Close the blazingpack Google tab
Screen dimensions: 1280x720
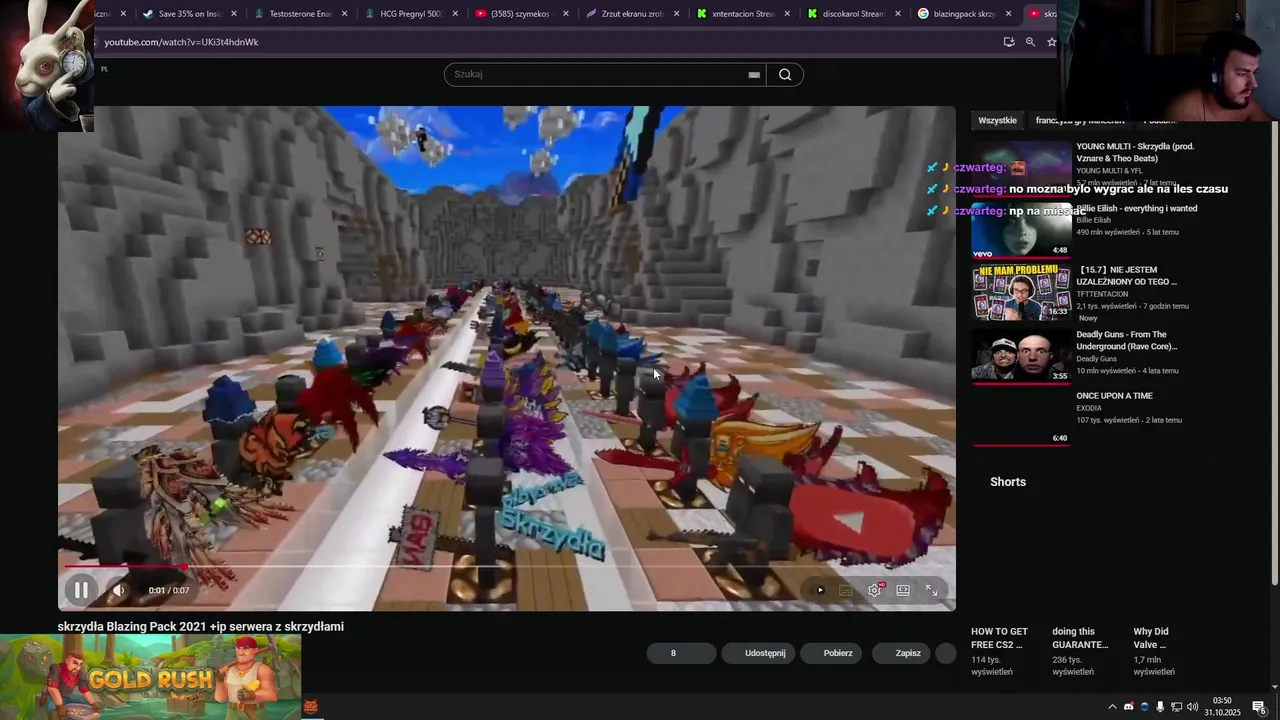tap(1007, 14)
